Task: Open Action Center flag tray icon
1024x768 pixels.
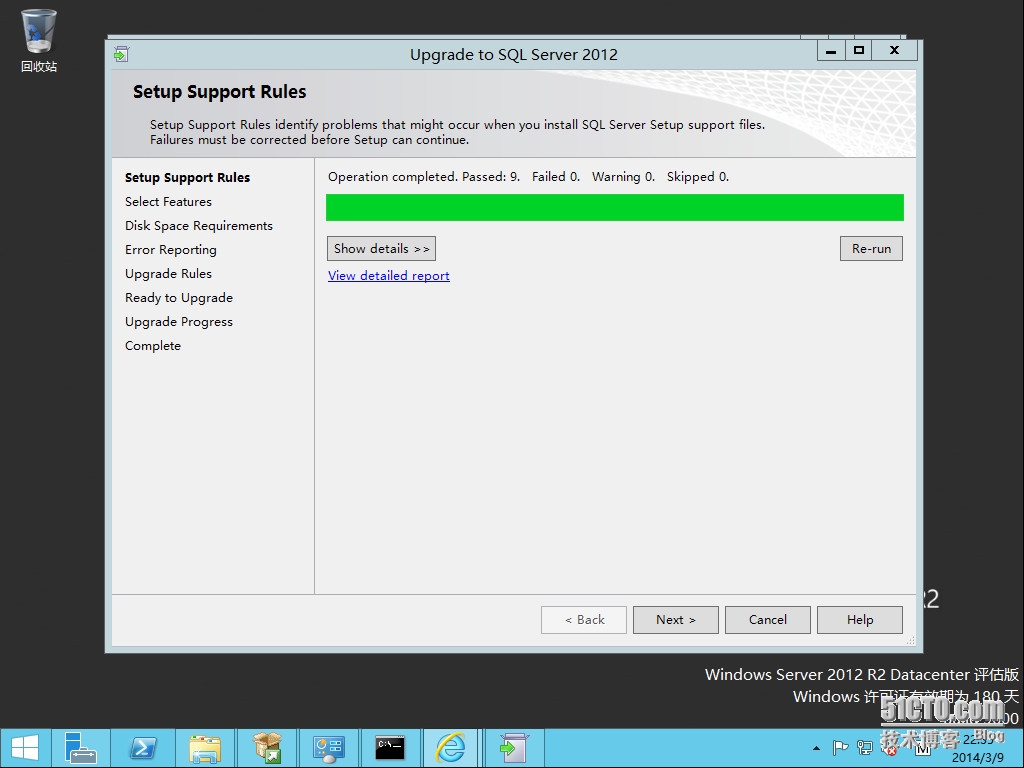Action: pos(840,748)
